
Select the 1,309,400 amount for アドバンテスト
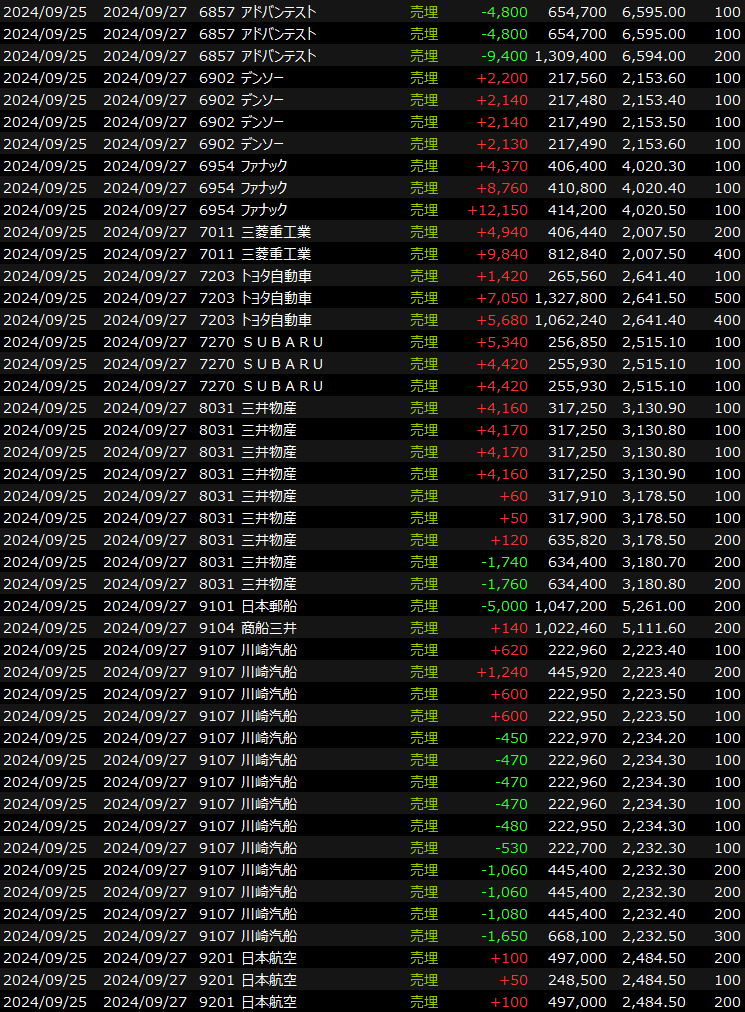570,56
